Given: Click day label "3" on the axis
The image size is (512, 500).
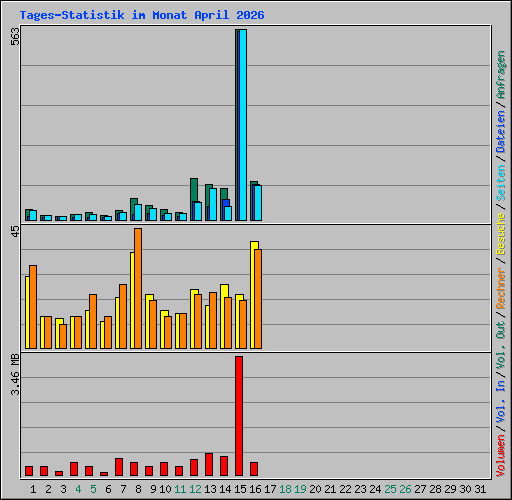Looking at the screenshot, I should [63, 489].
